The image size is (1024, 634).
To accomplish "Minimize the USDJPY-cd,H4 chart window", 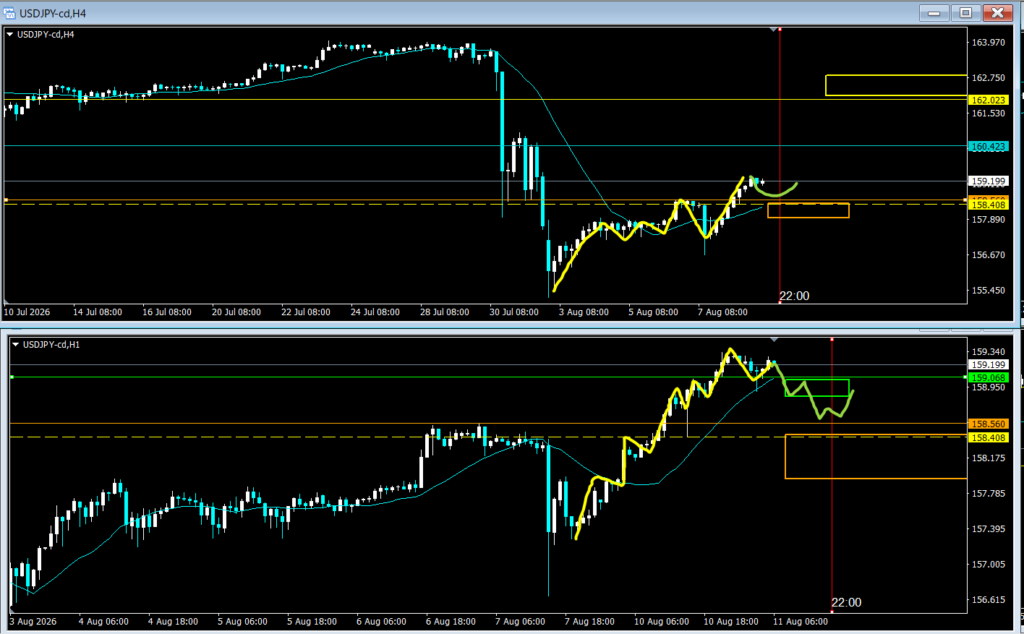I will [934, 12].
